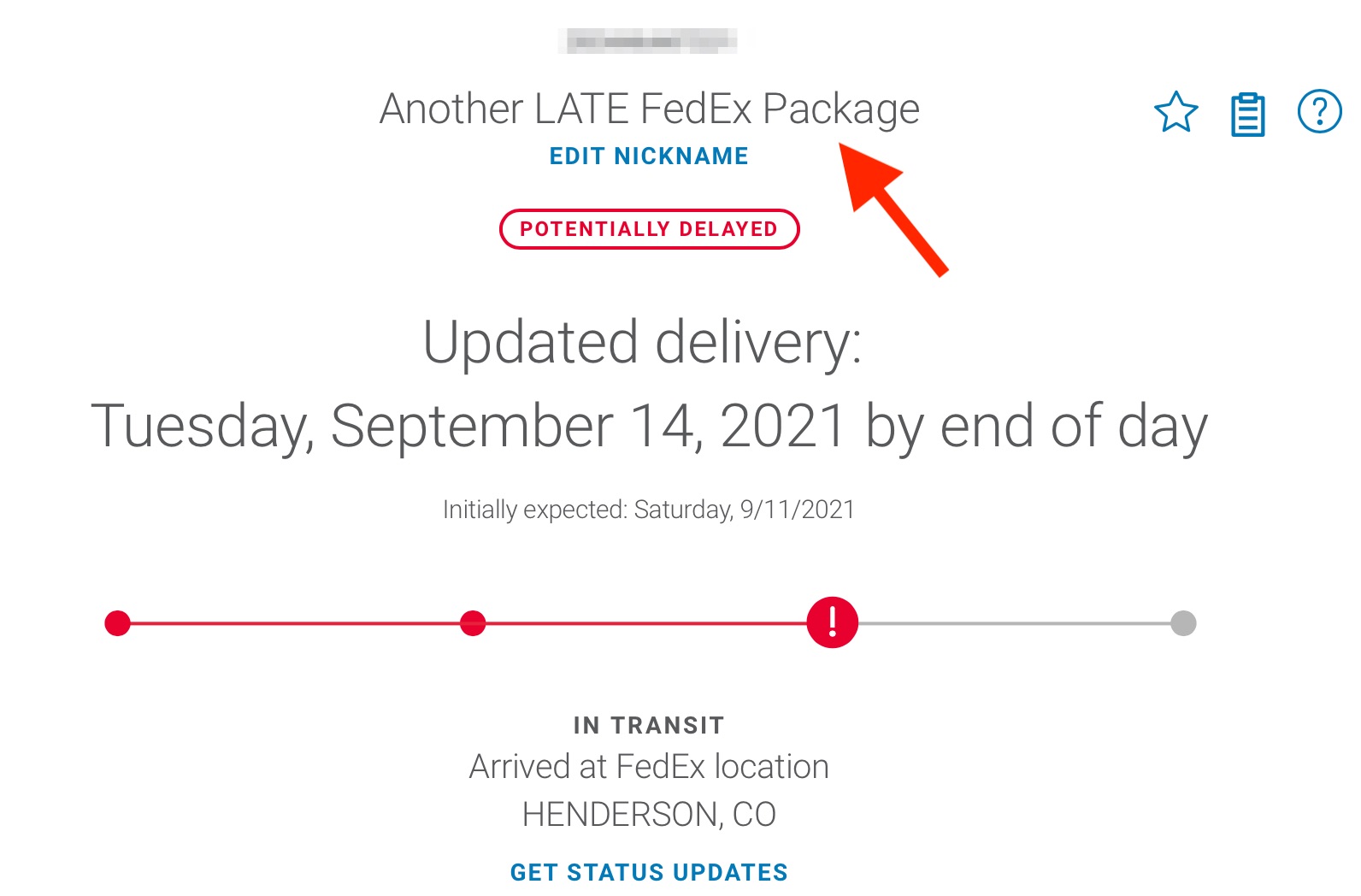Screen dimensions: 1361x896
Task: Click the star icon to favorite shipment
Action: coord(1175,113)
